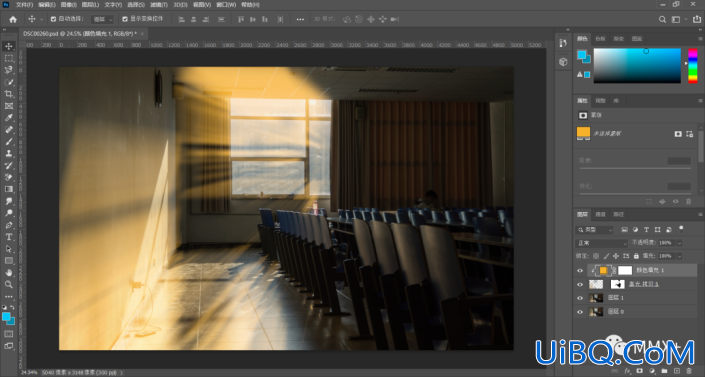Select the Brush tool

point(9,142)
